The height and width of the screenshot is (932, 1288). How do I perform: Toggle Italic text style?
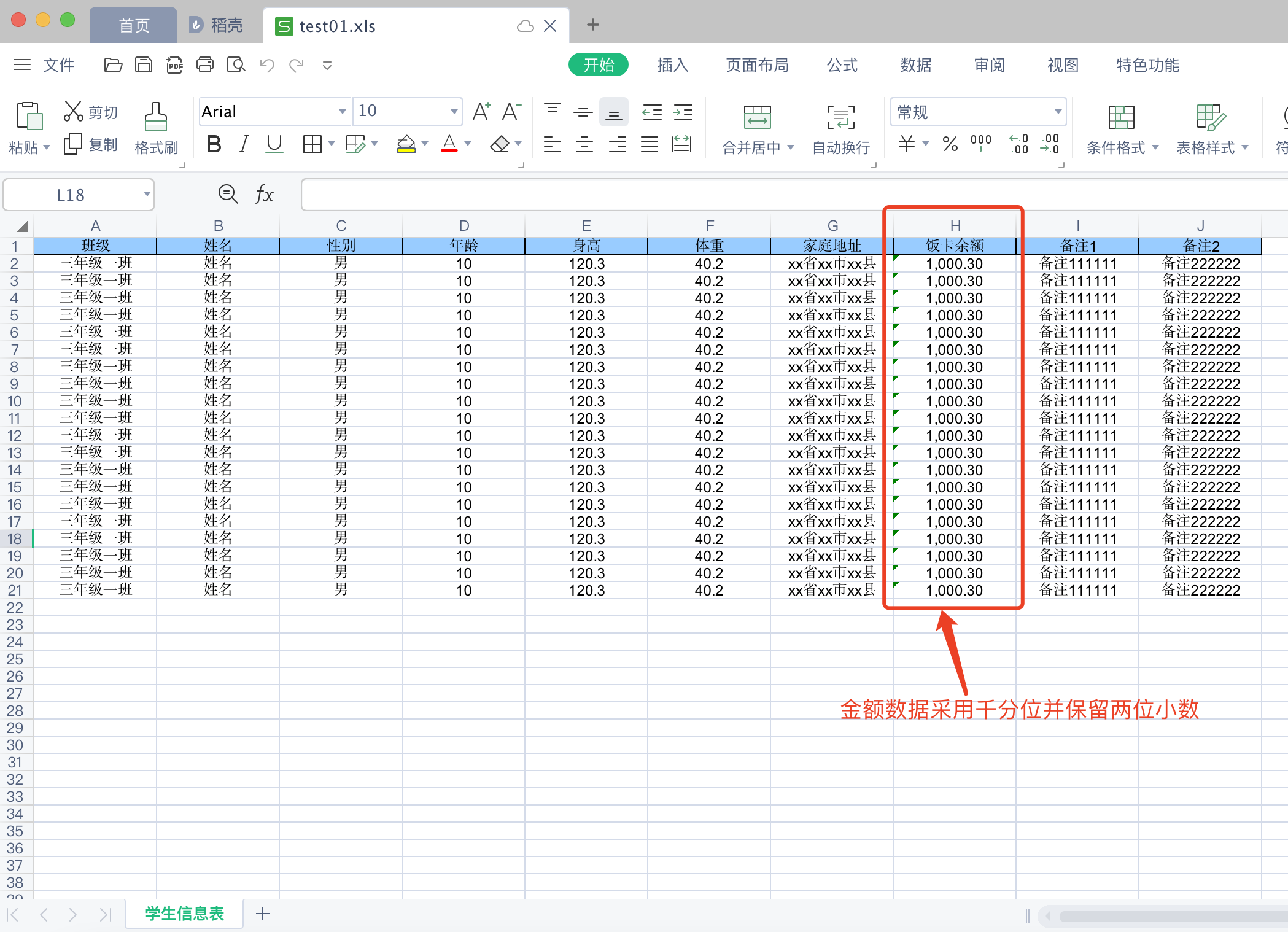click(x=244, y=144)
